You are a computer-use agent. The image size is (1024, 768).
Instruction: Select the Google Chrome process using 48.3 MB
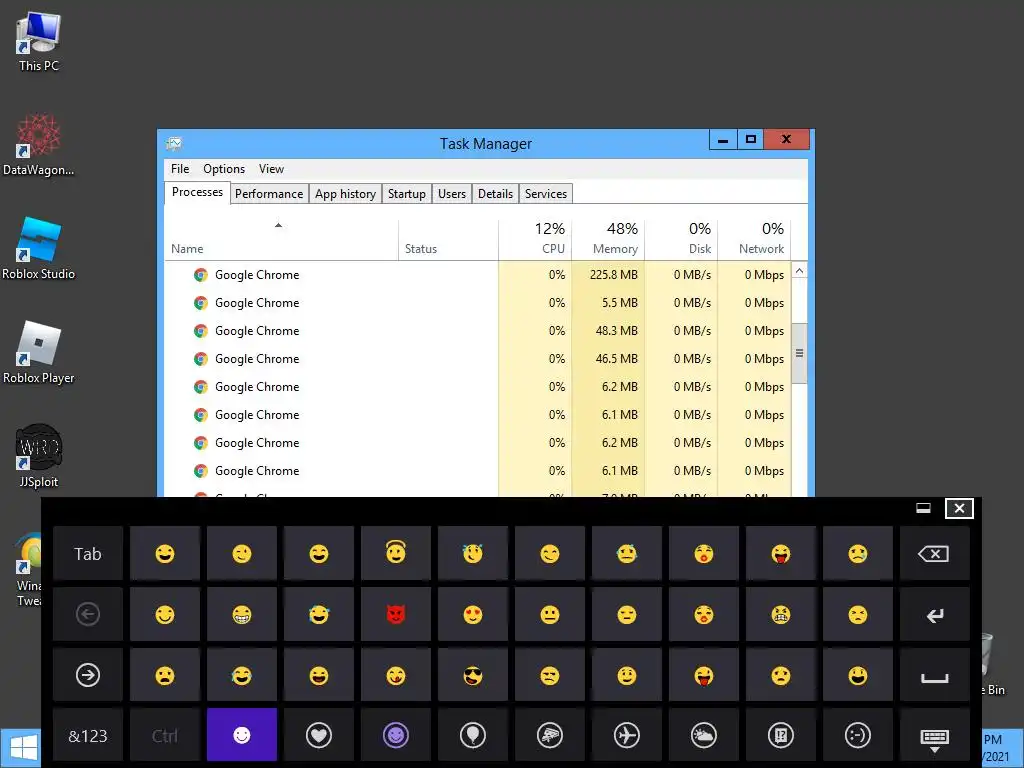[478, 331]
